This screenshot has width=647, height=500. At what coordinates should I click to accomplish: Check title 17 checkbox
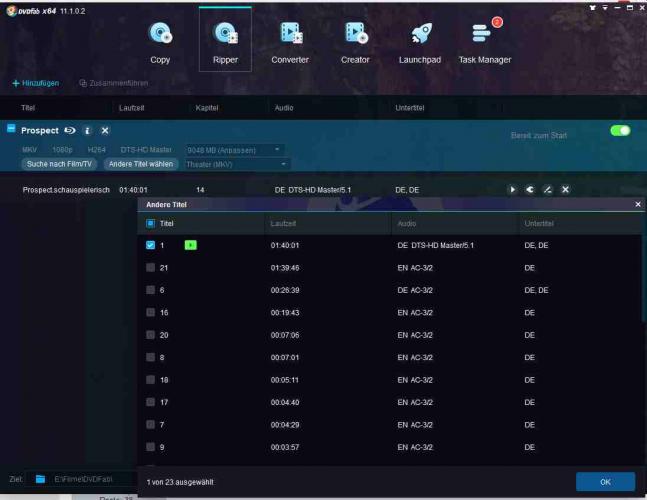(x=151, y=402)
